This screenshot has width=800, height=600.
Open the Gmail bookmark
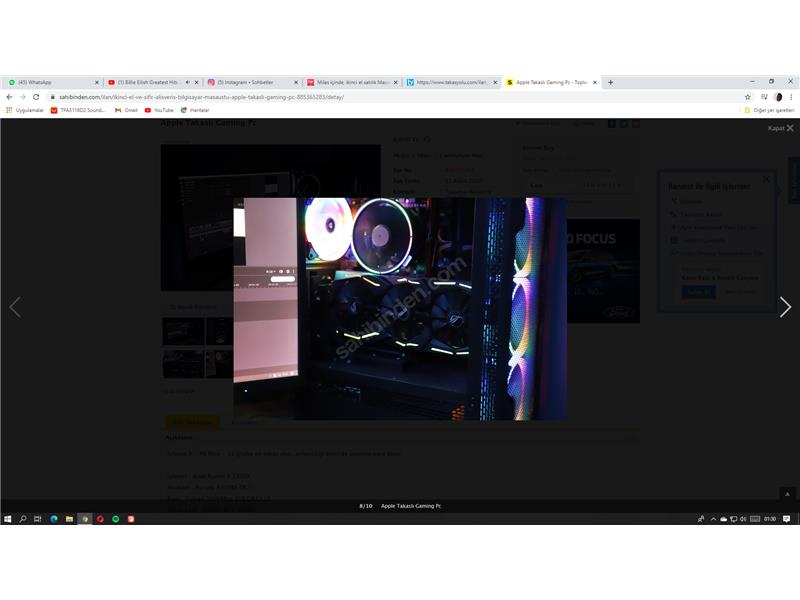point(127,110)
